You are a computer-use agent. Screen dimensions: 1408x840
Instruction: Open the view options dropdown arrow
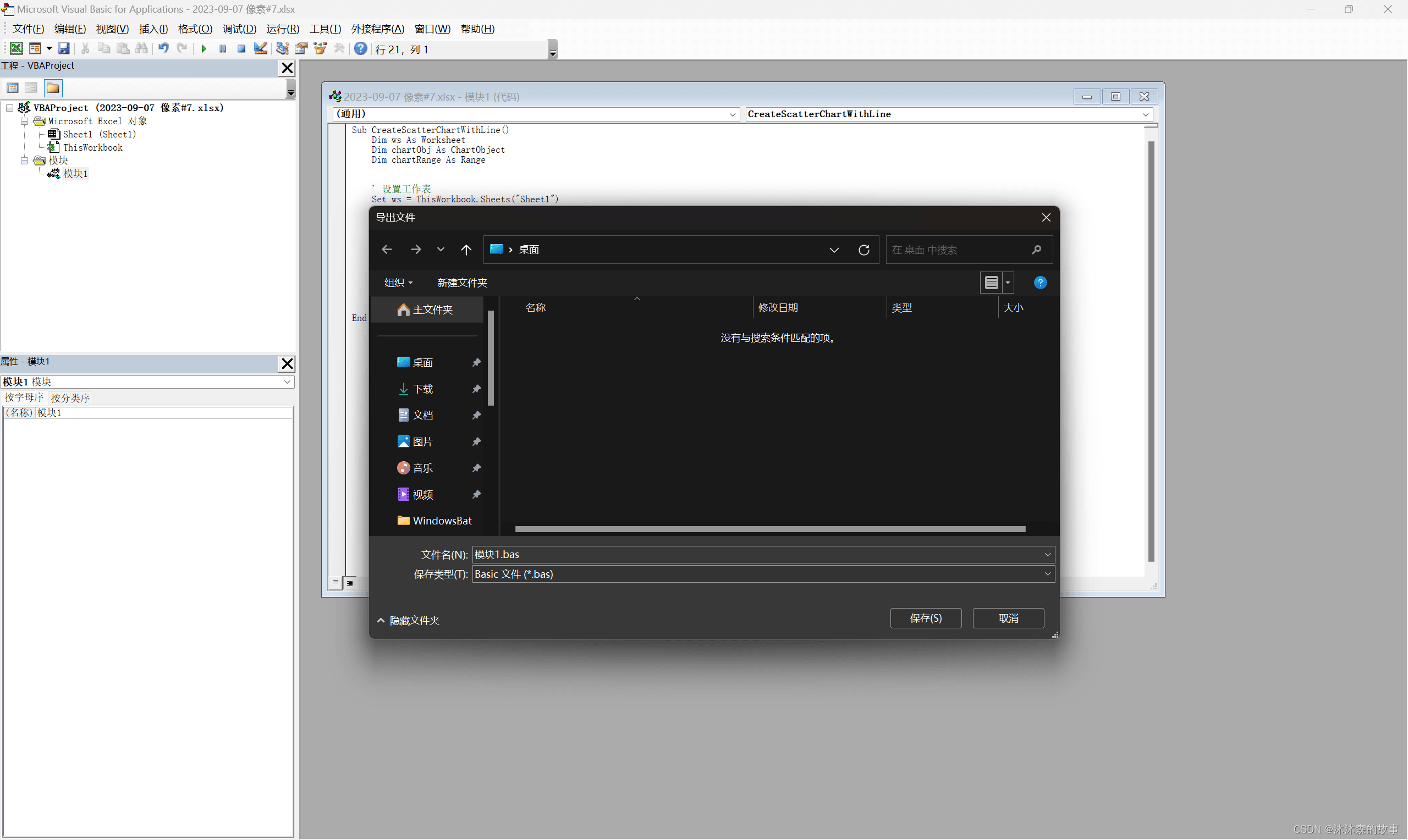[1008, 283]
